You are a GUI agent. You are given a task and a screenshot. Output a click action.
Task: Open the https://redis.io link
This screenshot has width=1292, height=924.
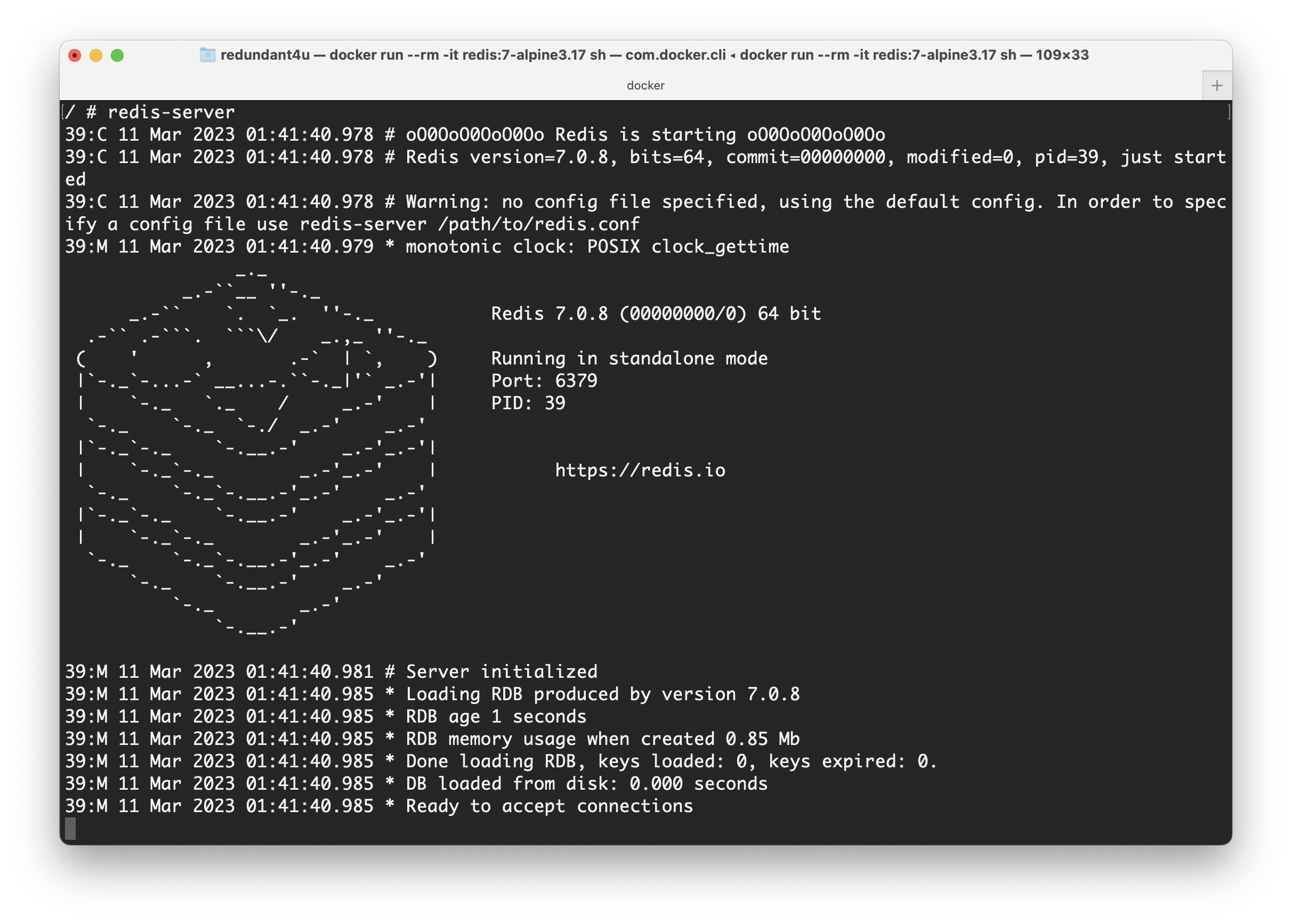[x=640, y=471]
